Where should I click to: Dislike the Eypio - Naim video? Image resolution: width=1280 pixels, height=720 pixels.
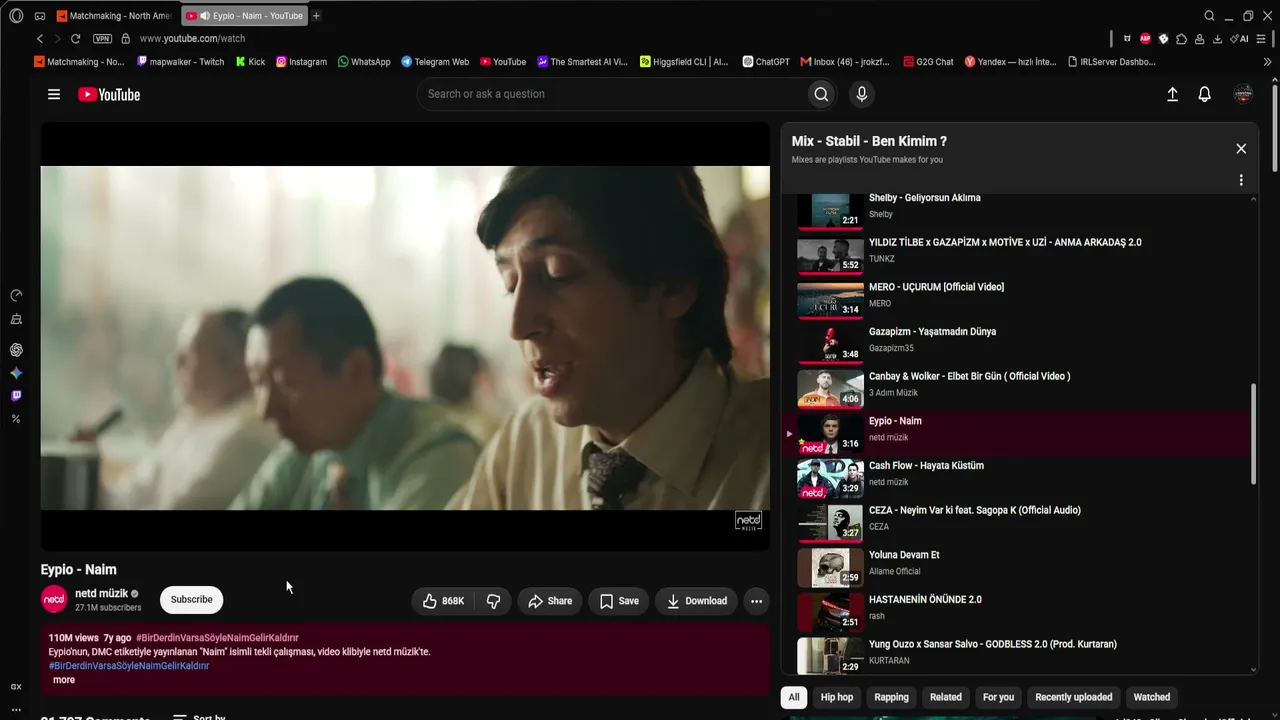(x=493, y=601)
